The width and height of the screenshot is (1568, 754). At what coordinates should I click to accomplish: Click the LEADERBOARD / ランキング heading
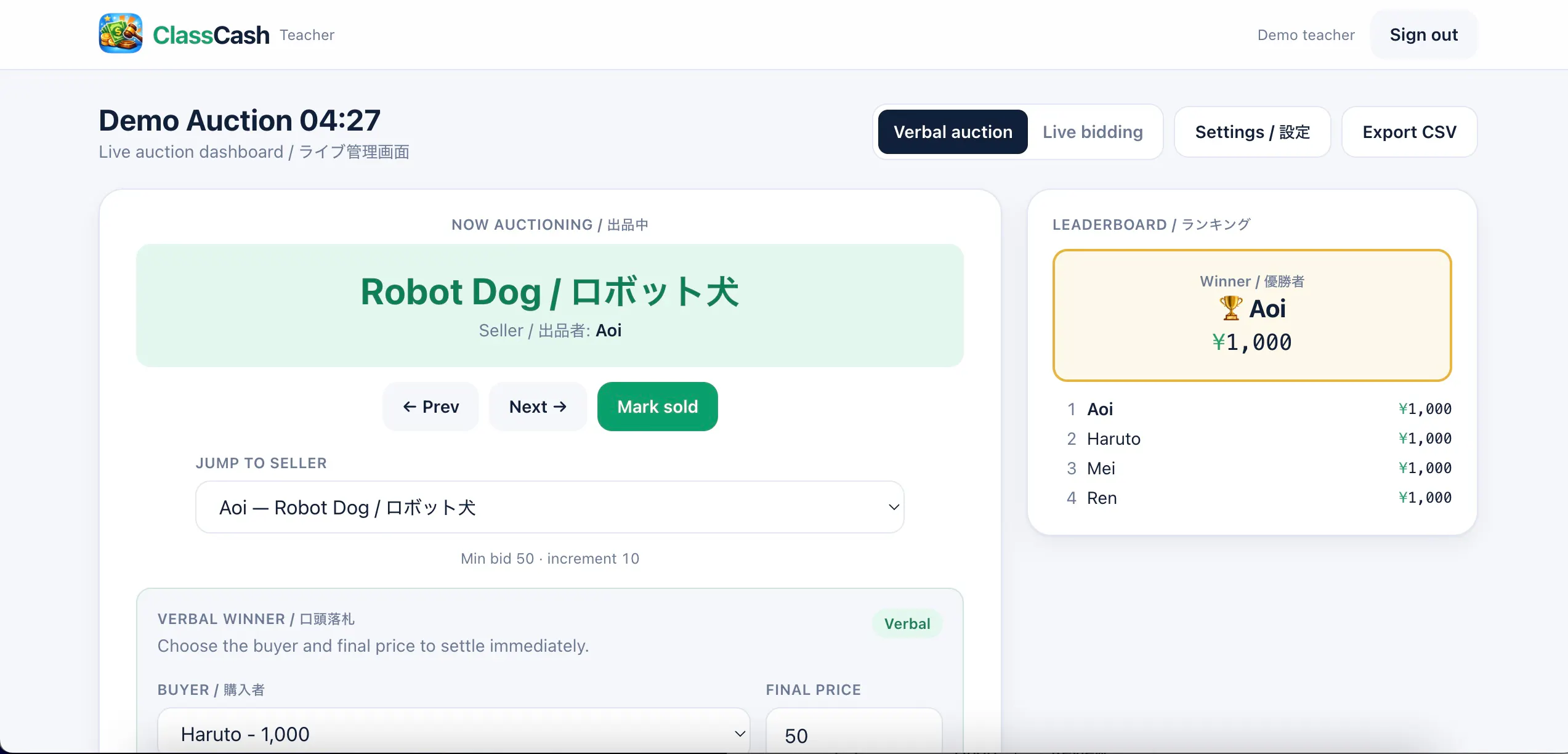pyautogui.click(x=1152, y=225)
